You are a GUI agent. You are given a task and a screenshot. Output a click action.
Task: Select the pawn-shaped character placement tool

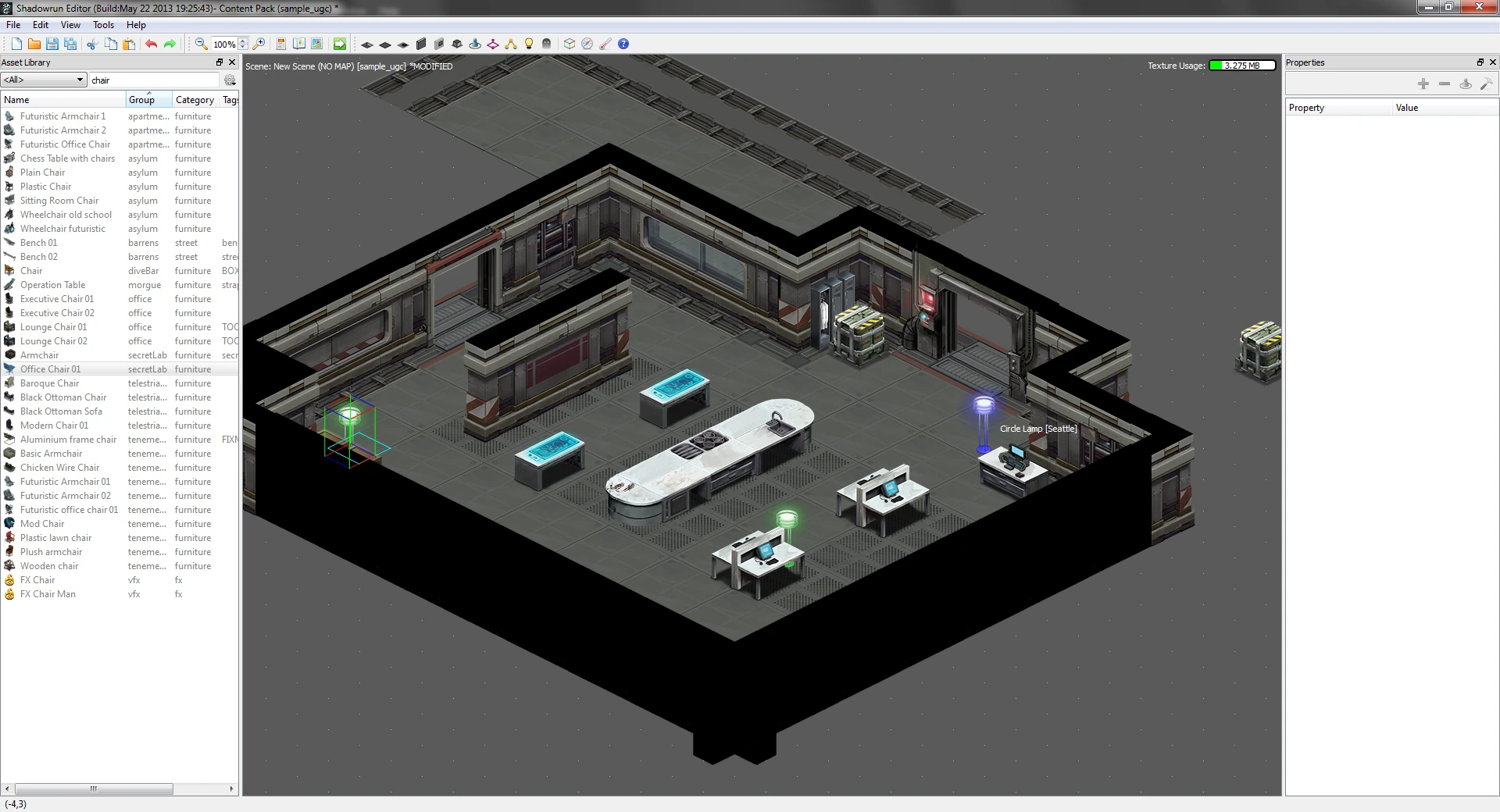coord(475,45)
